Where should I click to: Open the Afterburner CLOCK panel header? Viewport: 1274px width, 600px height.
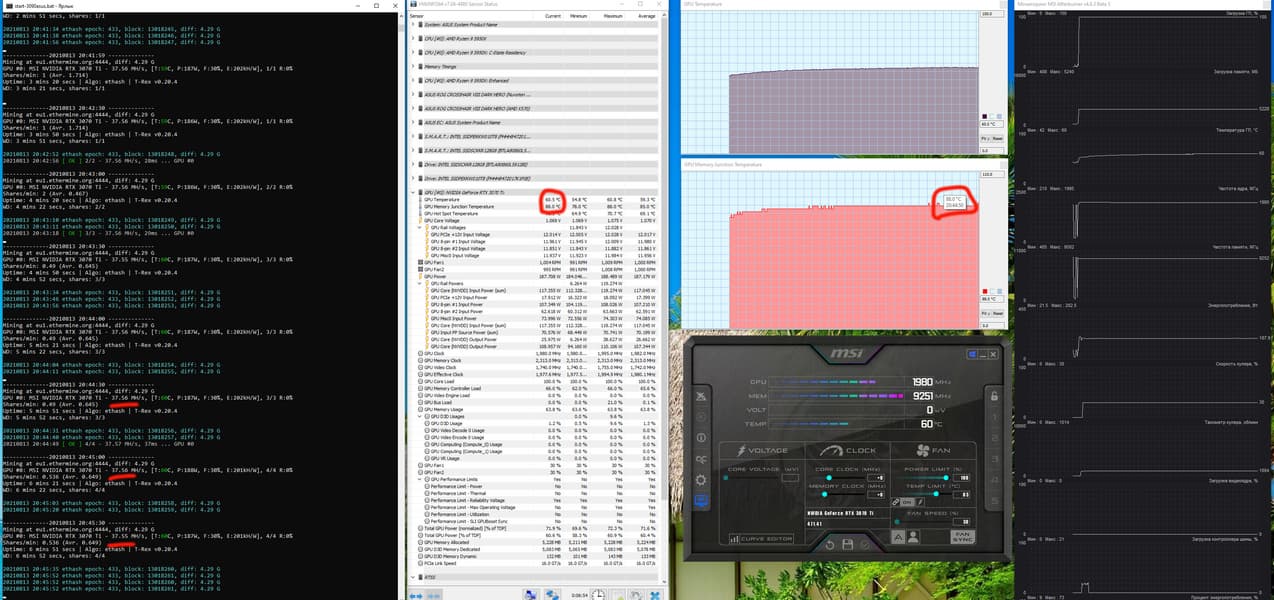[x=848, y=450]
